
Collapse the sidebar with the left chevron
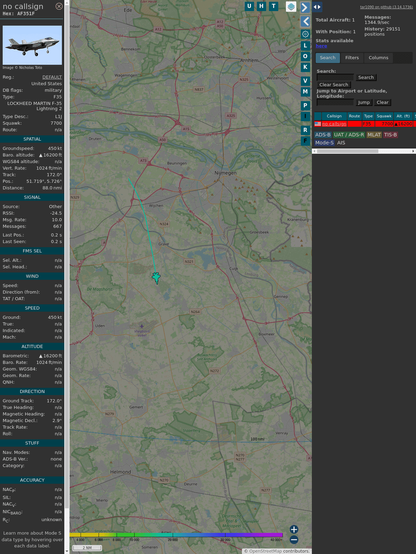pos(305,22)
